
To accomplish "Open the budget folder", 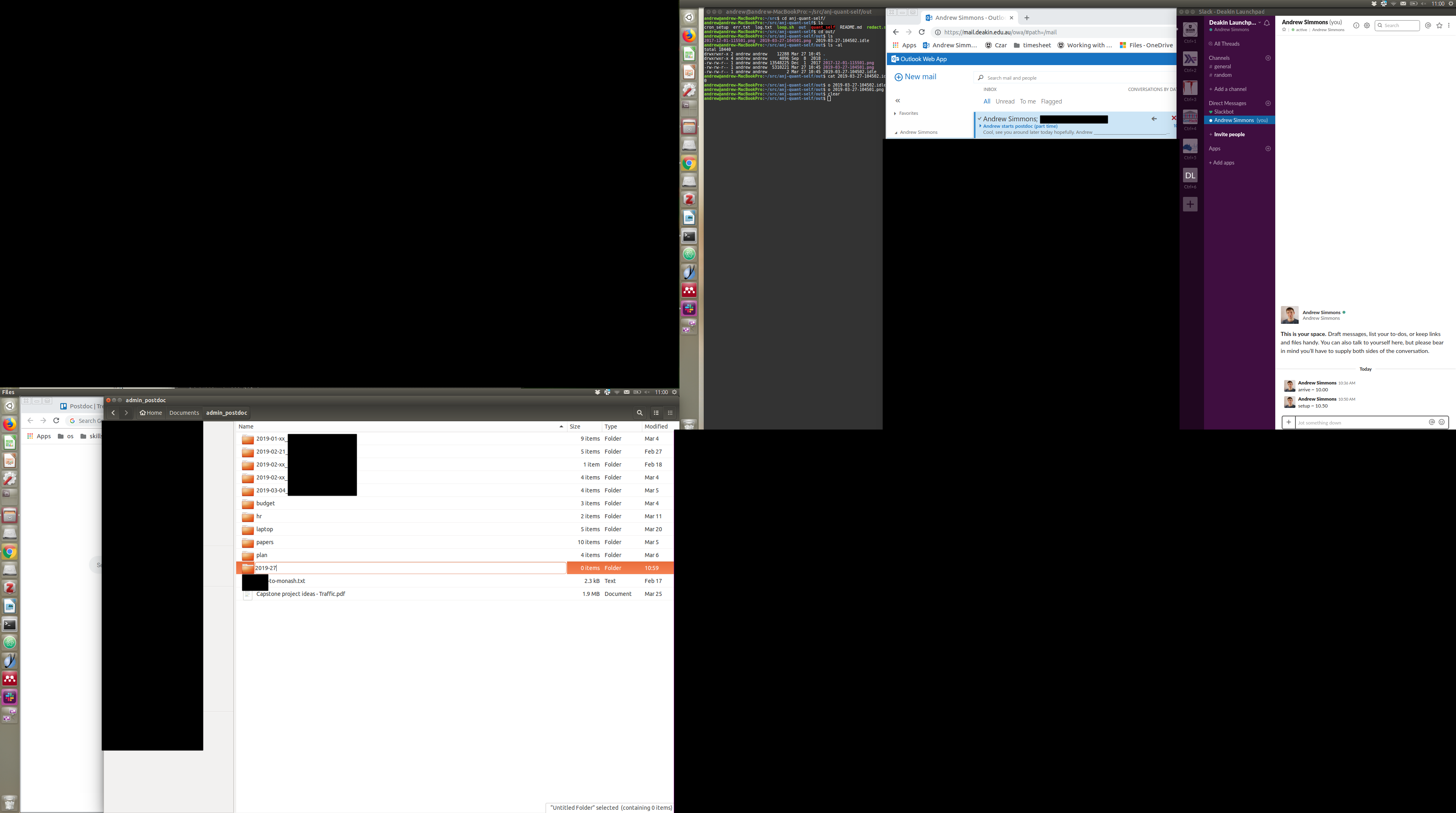I will (265, 503).
